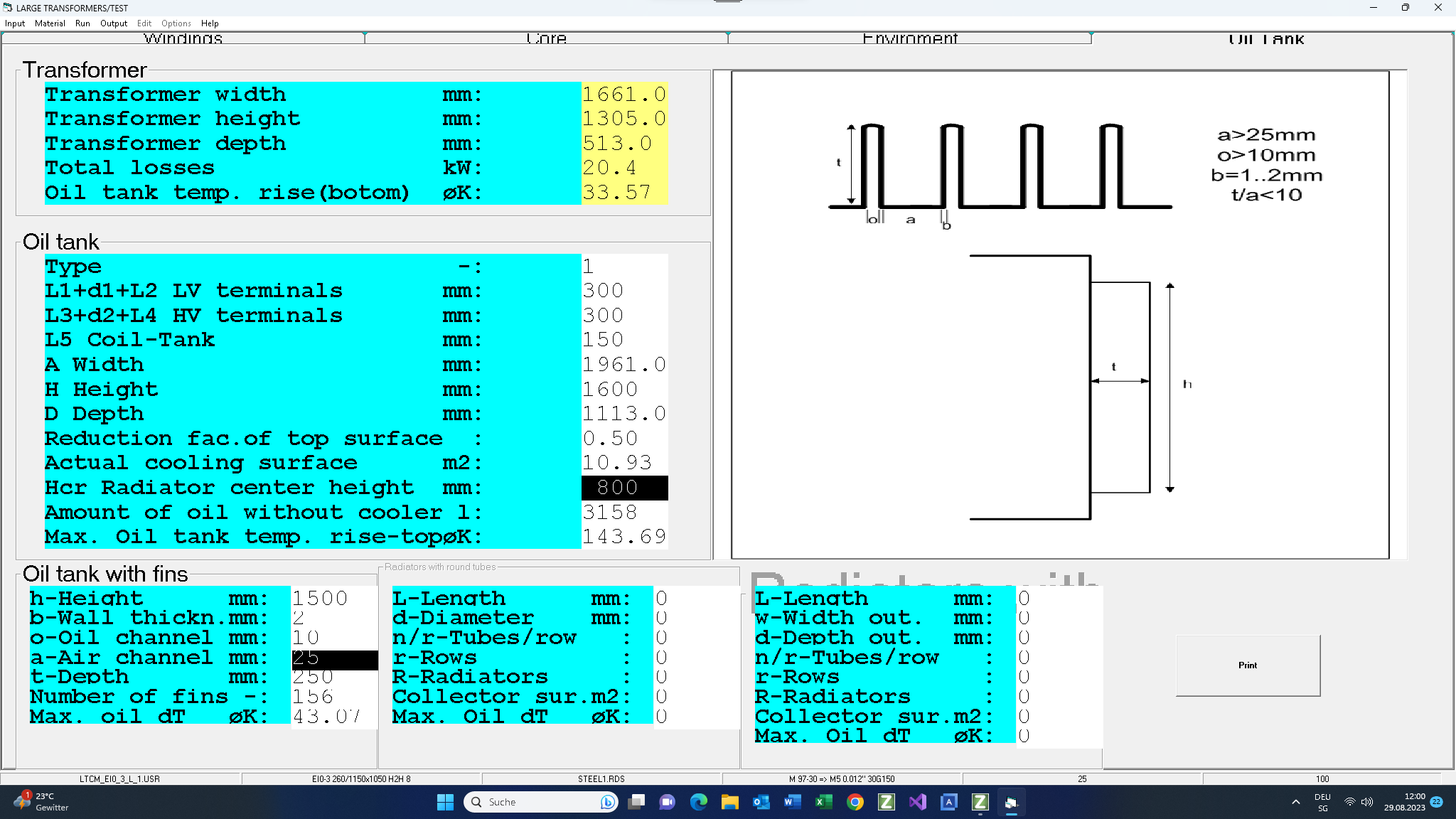Switch to the Environment tab
The height and width of the screenshot is (819, 1456).
[x=909, y=38]
